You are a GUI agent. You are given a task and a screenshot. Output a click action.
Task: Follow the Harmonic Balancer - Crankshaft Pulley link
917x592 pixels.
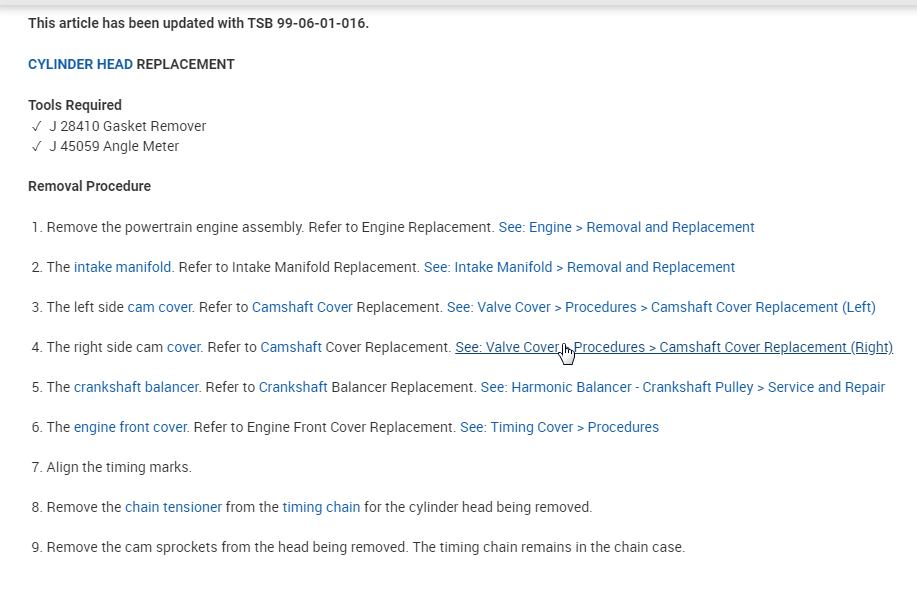tap(683, 387)
